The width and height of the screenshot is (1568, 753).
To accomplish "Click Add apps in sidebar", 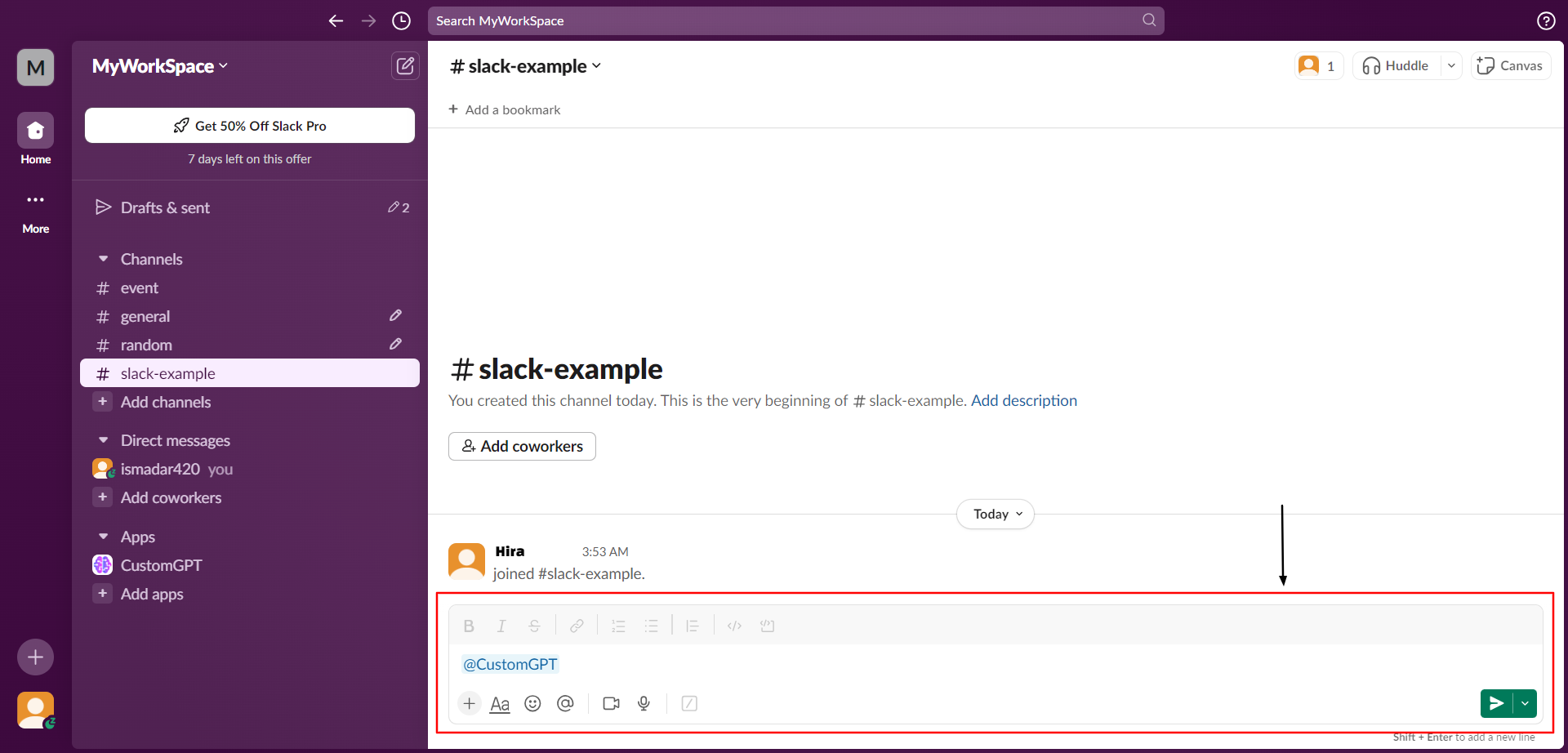I will click(250, 594).
